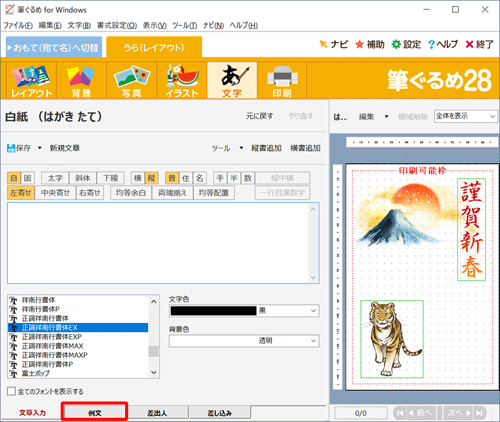
Task: Click 縦書追加 button
Action: (266, 148)
